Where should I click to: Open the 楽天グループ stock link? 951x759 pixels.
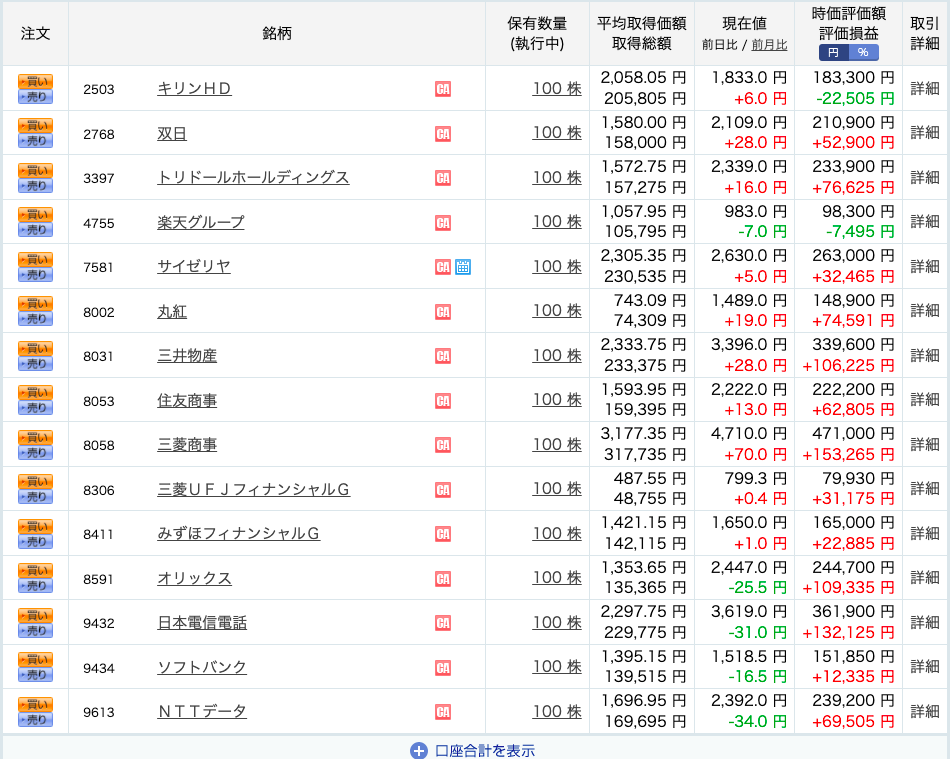point(201,222)
